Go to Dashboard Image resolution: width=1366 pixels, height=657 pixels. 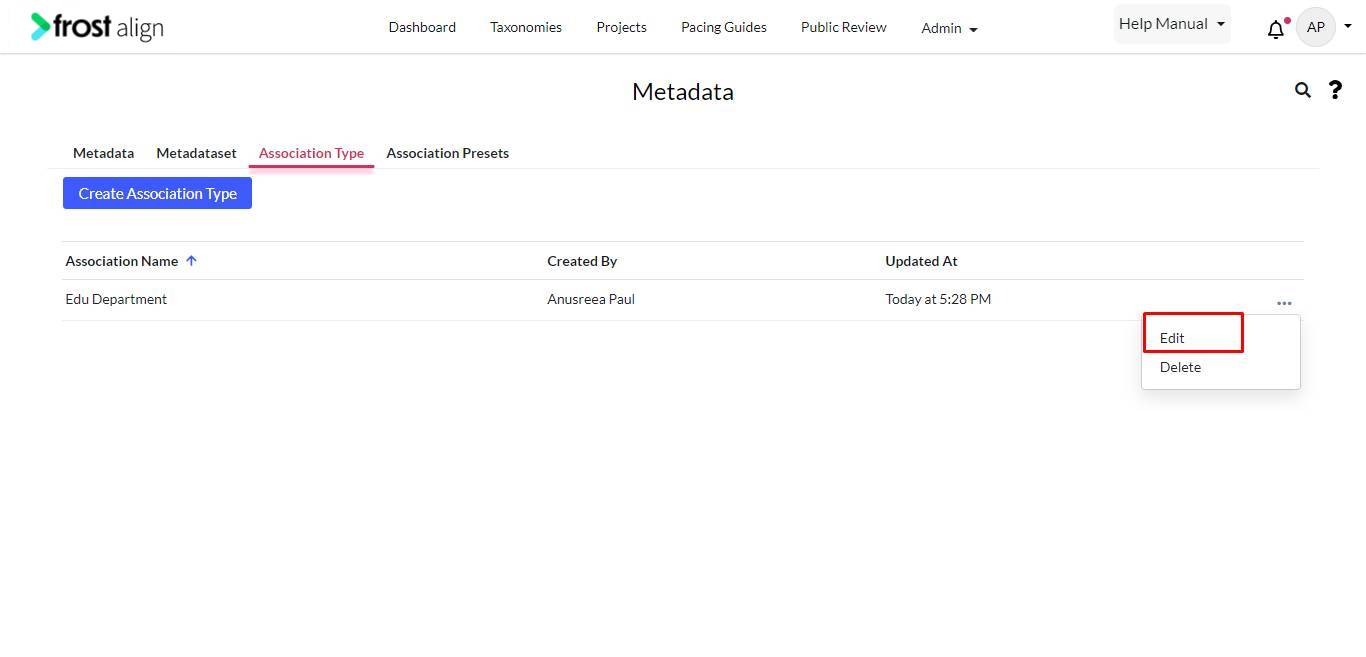(x=422, y=27)
